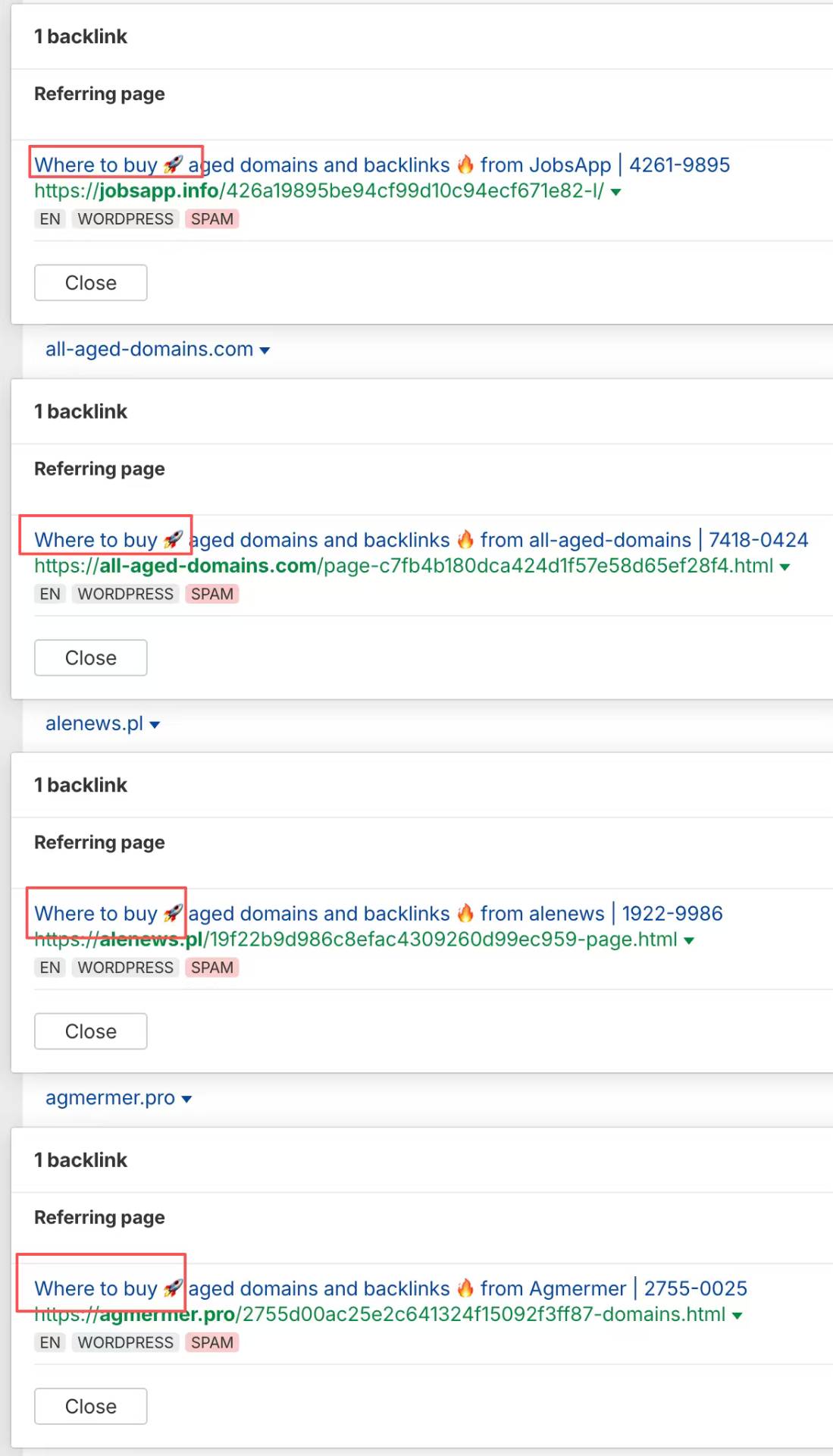Expand dropdown arrow after jobsapp.info URL

(x=615, y=192)
